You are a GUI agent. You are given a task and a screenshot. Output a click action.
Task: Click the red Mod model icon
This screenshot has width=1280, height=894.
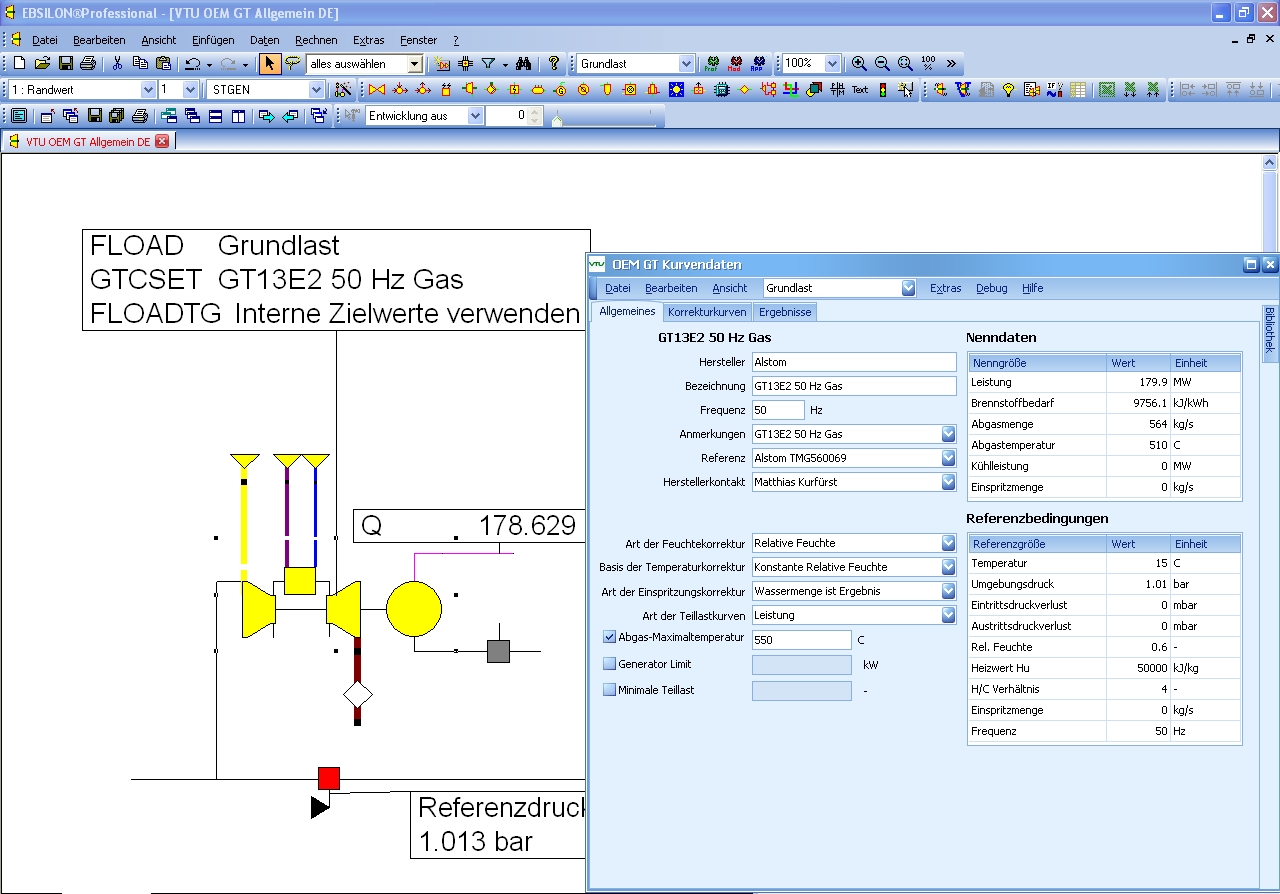(735, 64)
